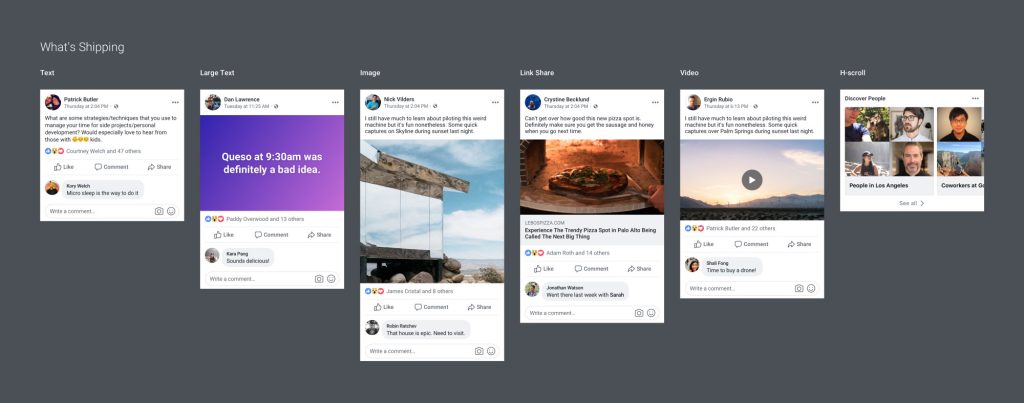
Task: Click Kory Welch's commenter avatar
Action: [x=52, y=188]
